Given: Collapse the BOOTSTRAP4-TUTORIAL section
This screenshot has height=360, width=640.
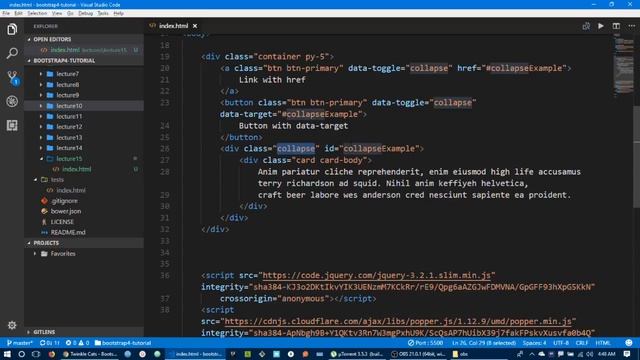Looking at the screenshot, I should point(84,60).
